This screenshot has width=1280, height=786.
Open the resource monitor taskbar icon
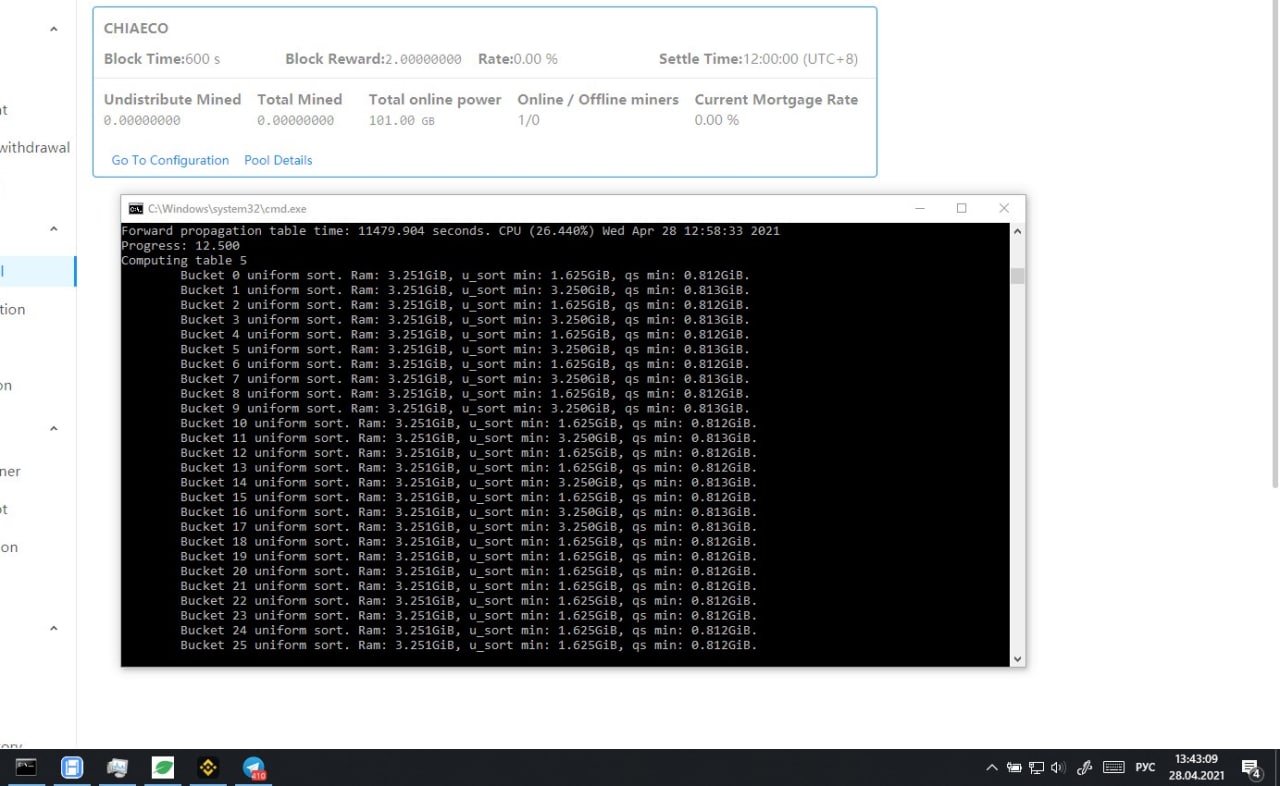[117, 768]
